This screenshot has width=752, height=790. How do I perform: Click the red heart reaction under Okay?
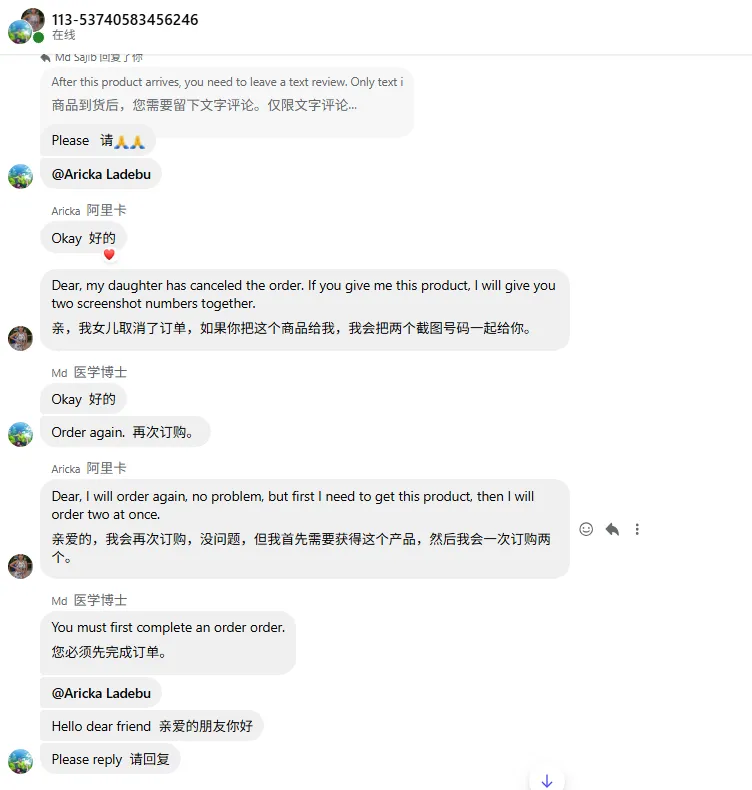[x=109, y=255]
